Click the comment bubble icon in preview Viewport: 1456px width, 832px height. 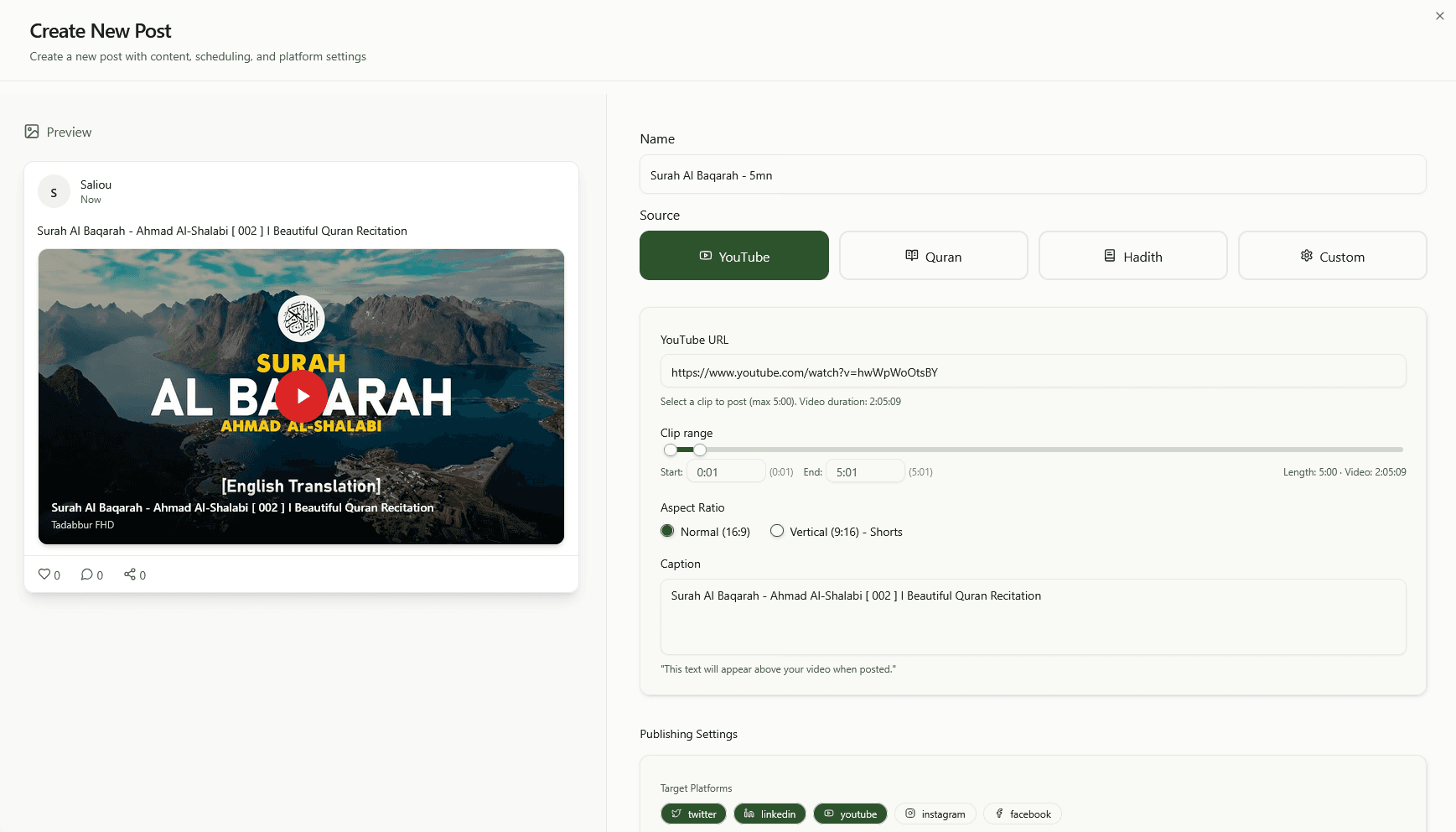point(86,575)
